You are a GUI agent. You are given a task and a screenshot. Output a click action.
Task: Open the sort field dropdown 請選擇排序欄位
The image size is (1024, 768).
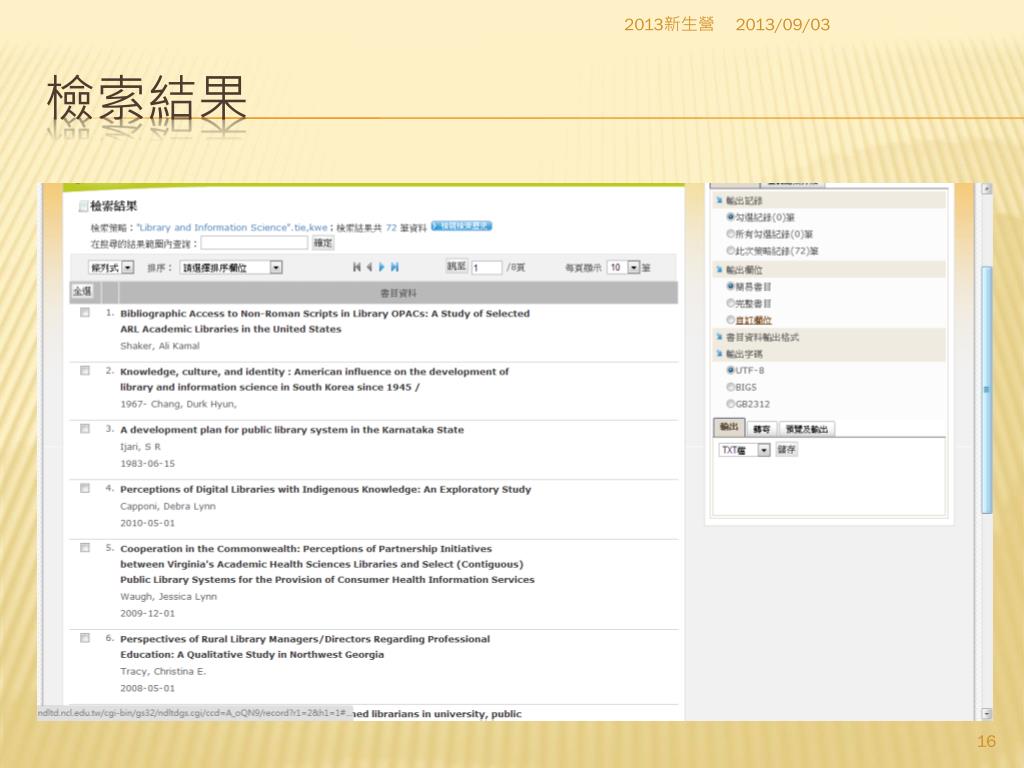[231, 267]
